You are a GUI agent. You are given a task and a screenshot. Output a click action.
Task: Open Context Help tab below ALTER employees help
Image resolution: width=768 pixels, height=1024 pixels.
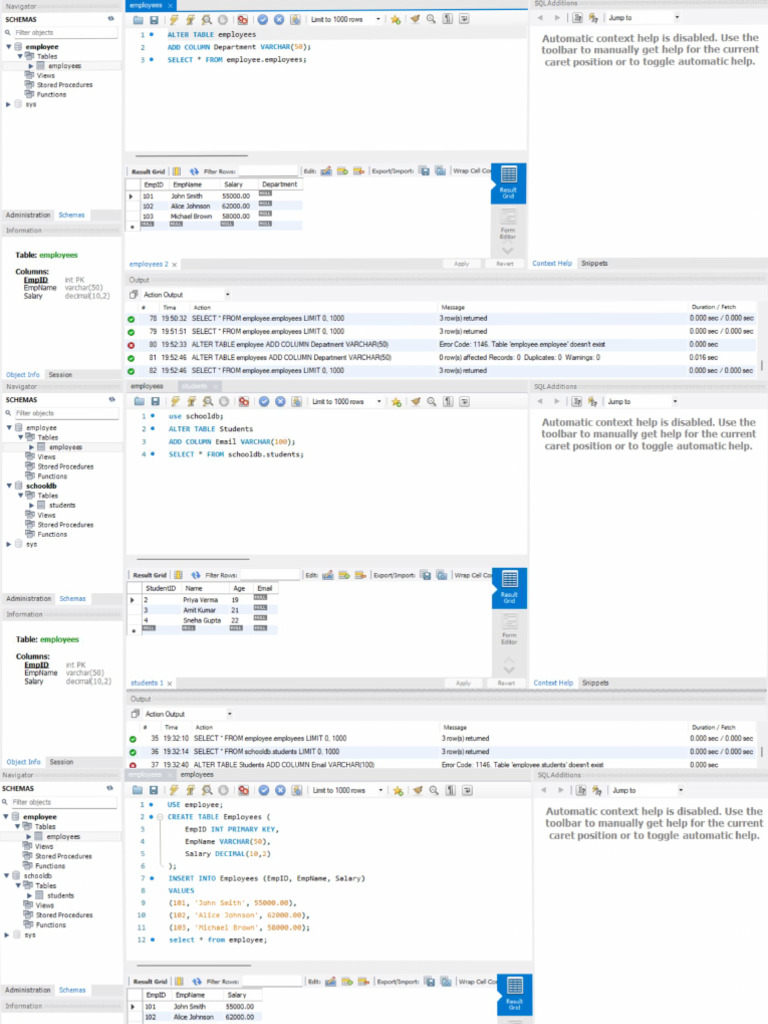point(552,263)
